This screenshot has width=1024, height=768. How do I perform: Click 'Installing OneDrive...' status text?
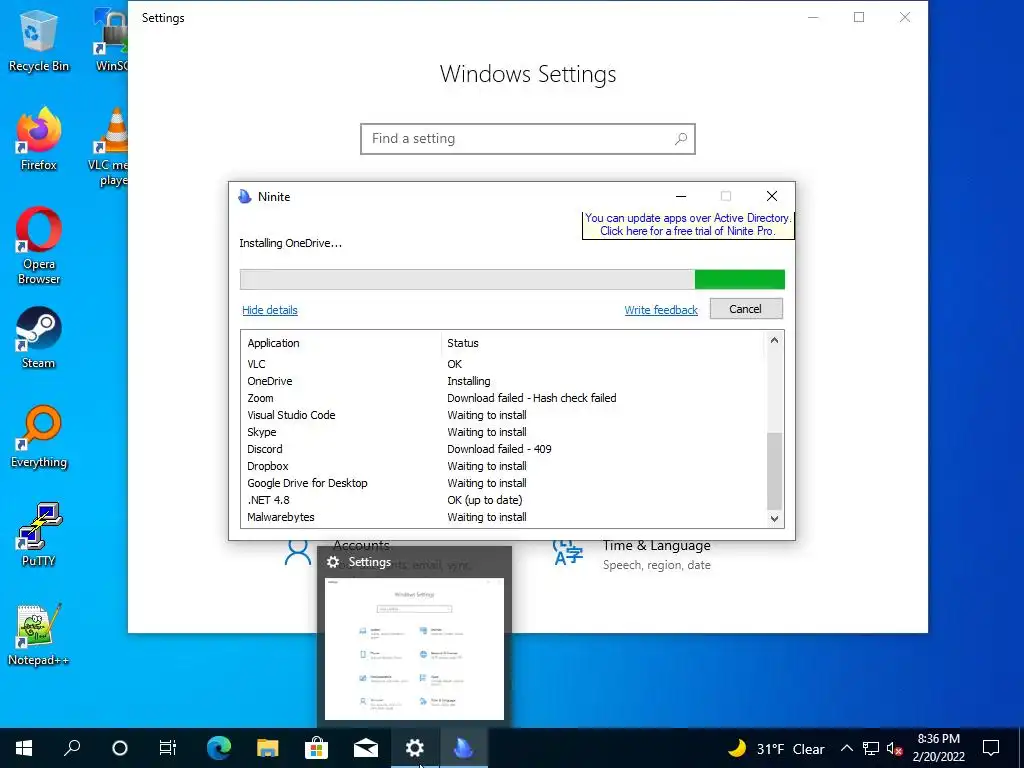(291, 243)
